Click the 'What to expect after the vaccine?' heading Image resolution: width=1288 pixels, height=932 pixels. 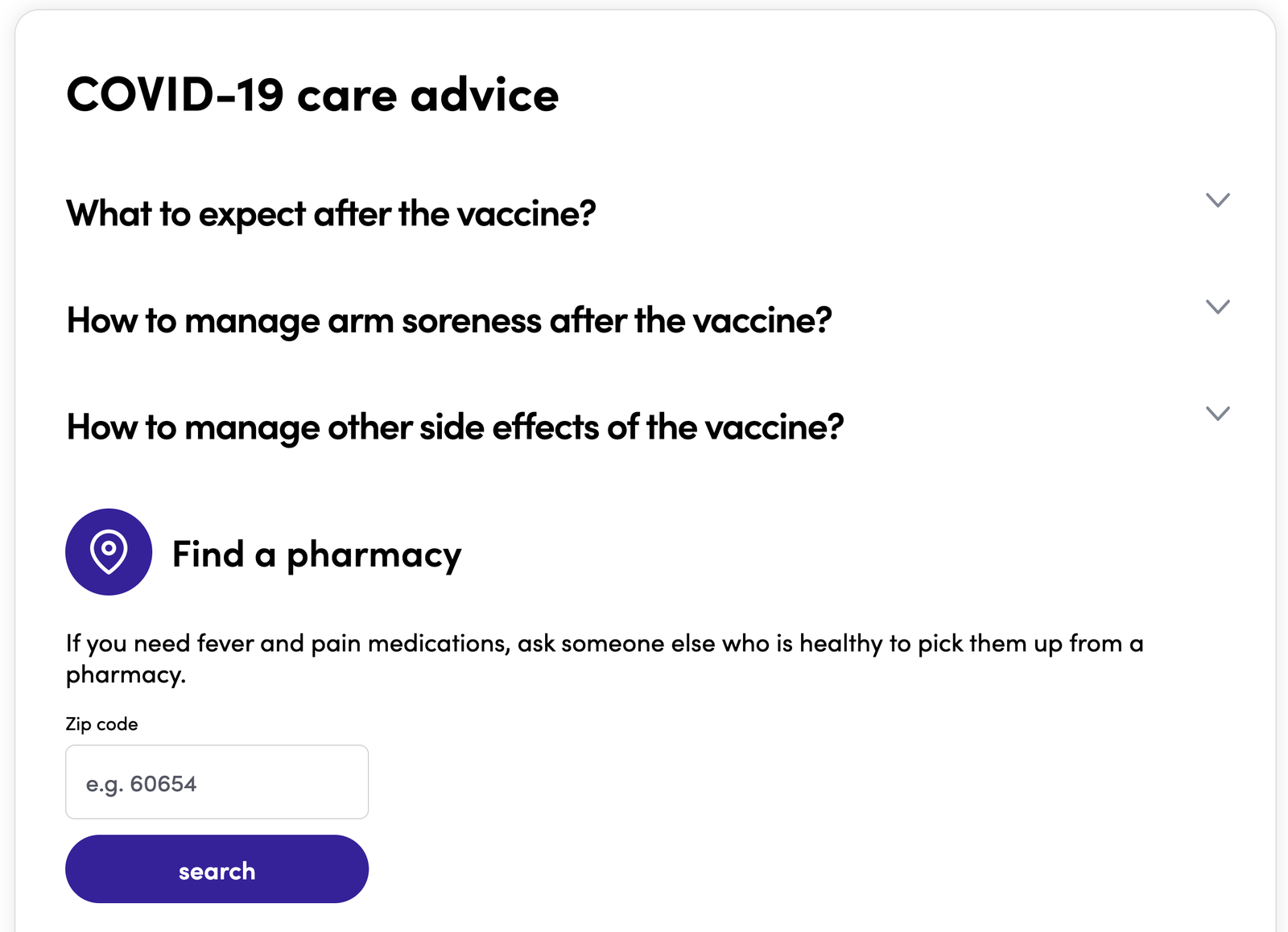pos(331,214)
